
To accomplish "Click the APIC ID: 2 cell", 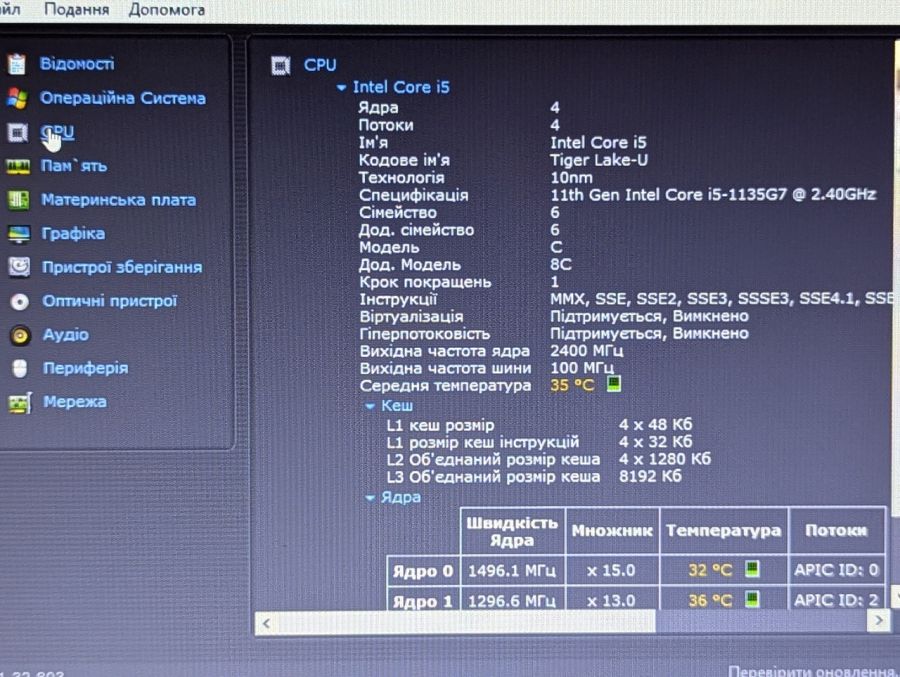I will [837, 599].
